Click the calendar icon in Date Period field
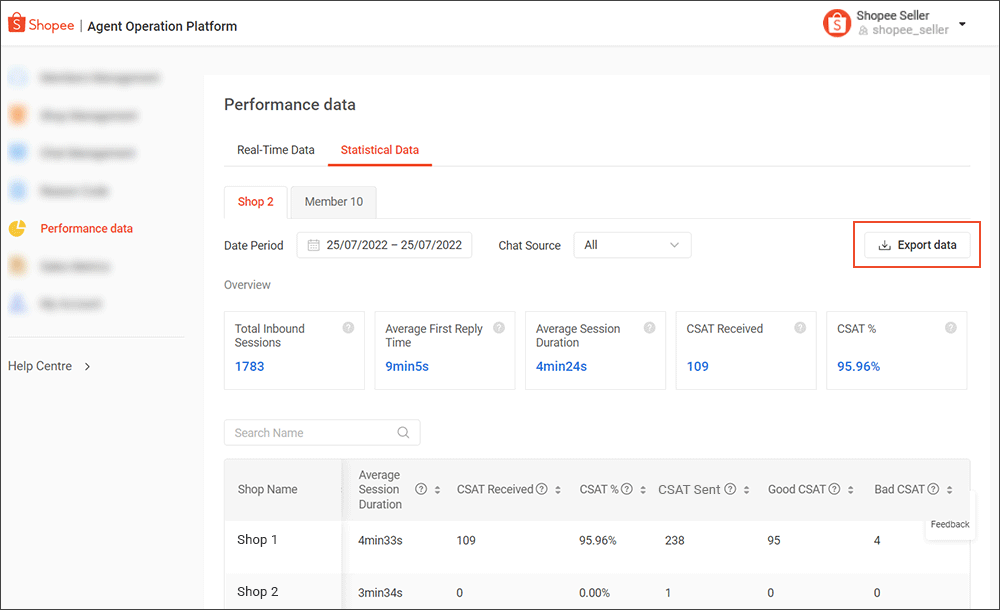Image resolution: width=1000 pixels, height=610 pixels. [x=313, y=245]
